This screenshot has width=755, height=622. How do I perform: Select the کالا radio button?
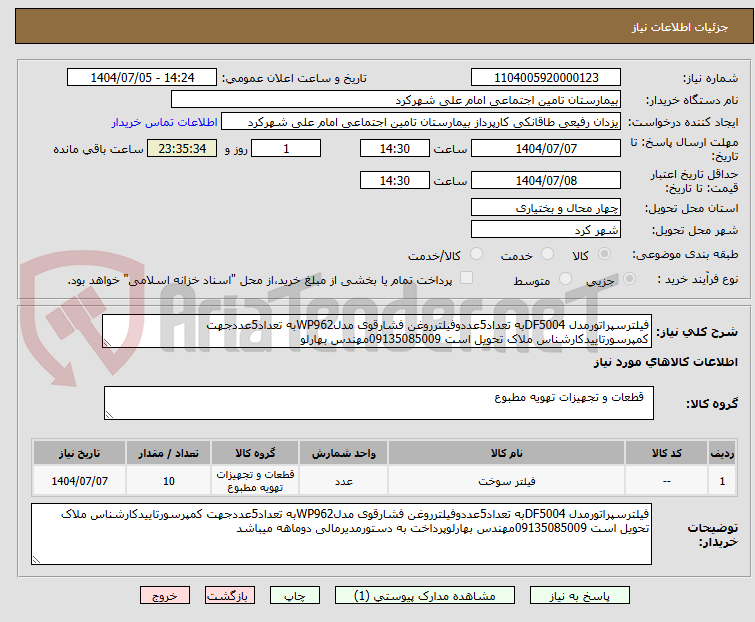click(604, 254)
